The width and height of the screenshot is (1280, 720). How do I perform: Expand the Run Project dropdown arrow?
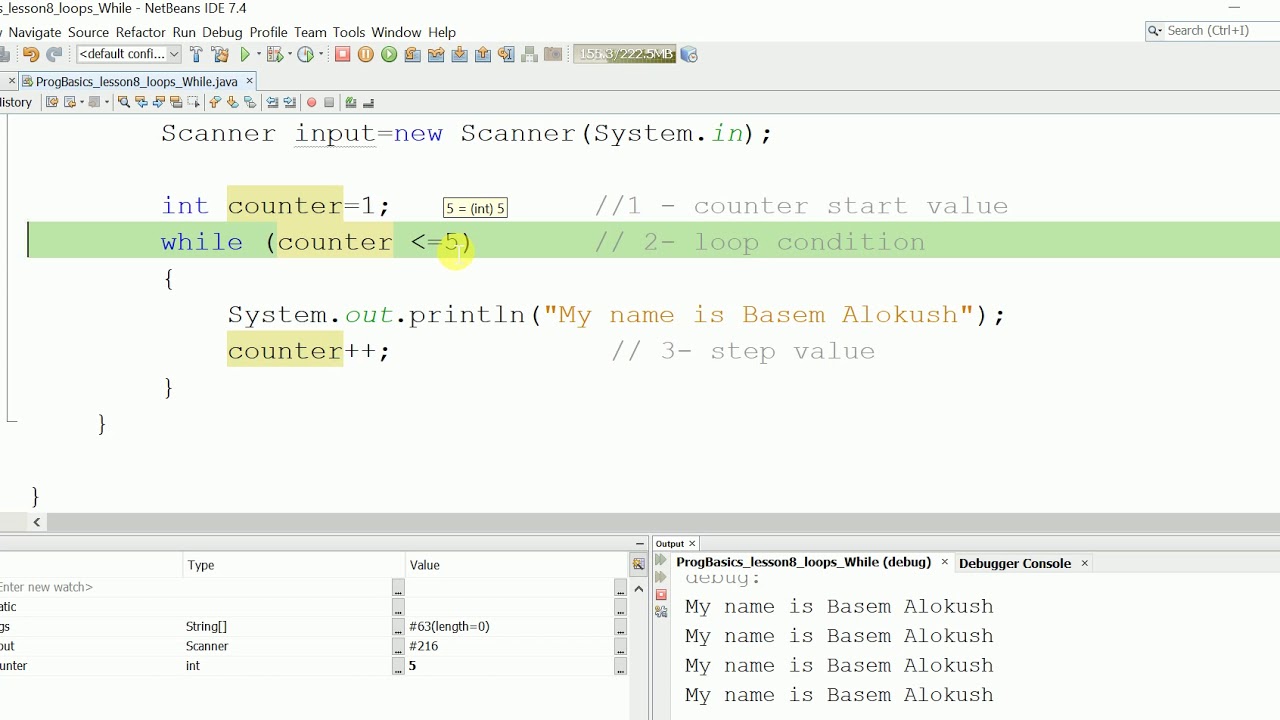coord(259,54)
